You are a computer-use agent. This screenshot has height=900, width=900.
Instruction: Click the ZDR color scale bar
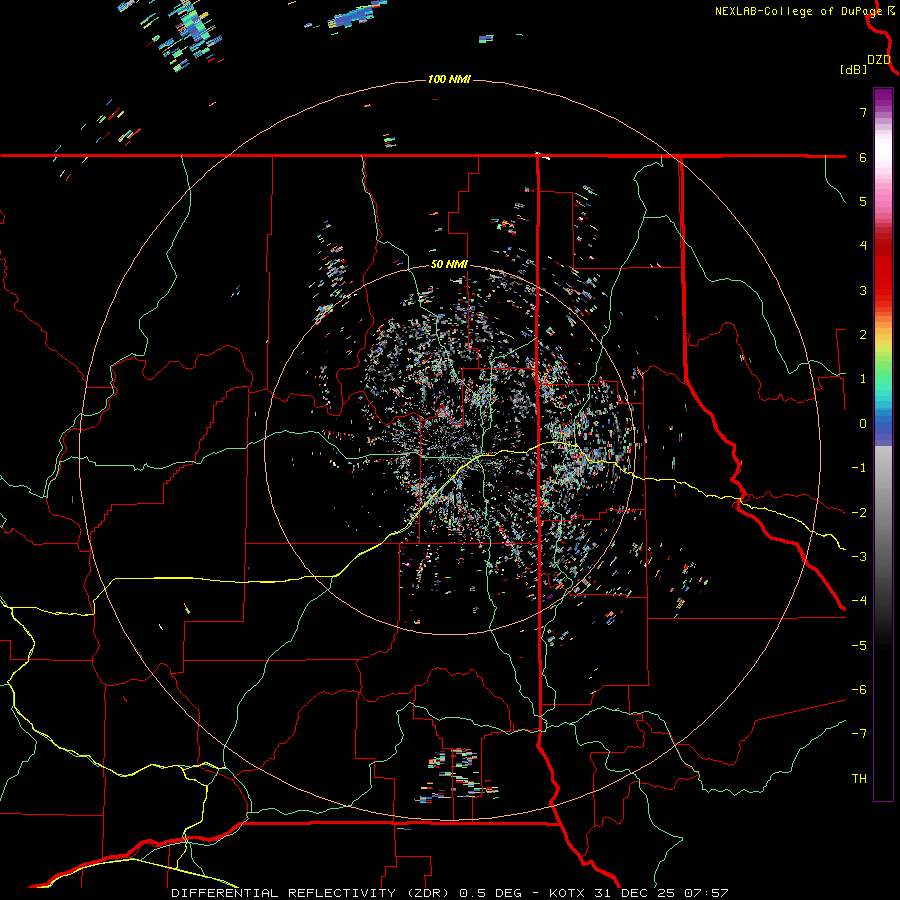coord(883,444)
